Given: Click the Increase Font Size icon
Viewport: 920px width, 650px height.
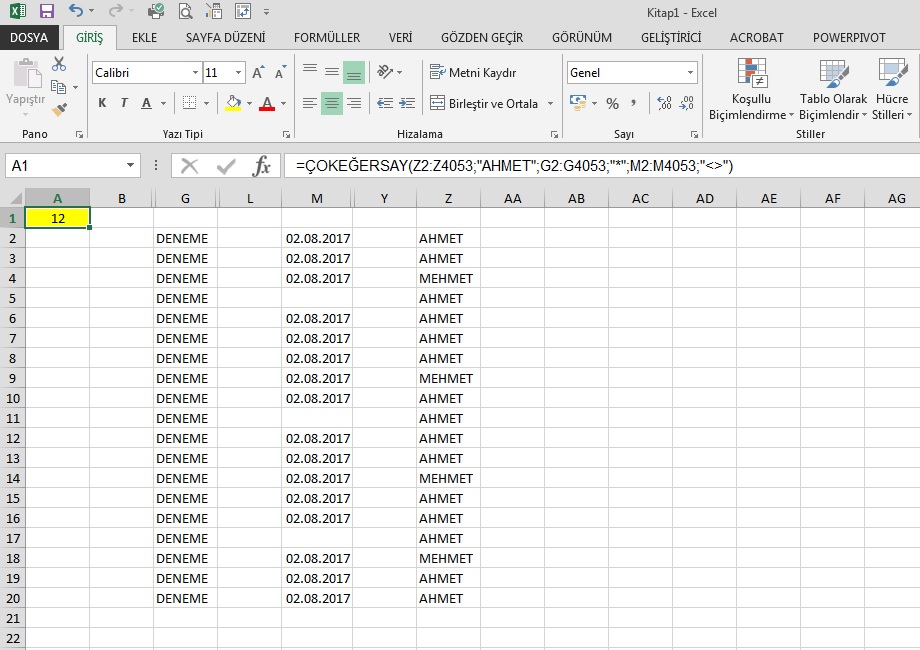Looking at the screenshot, I should (258, 73).
